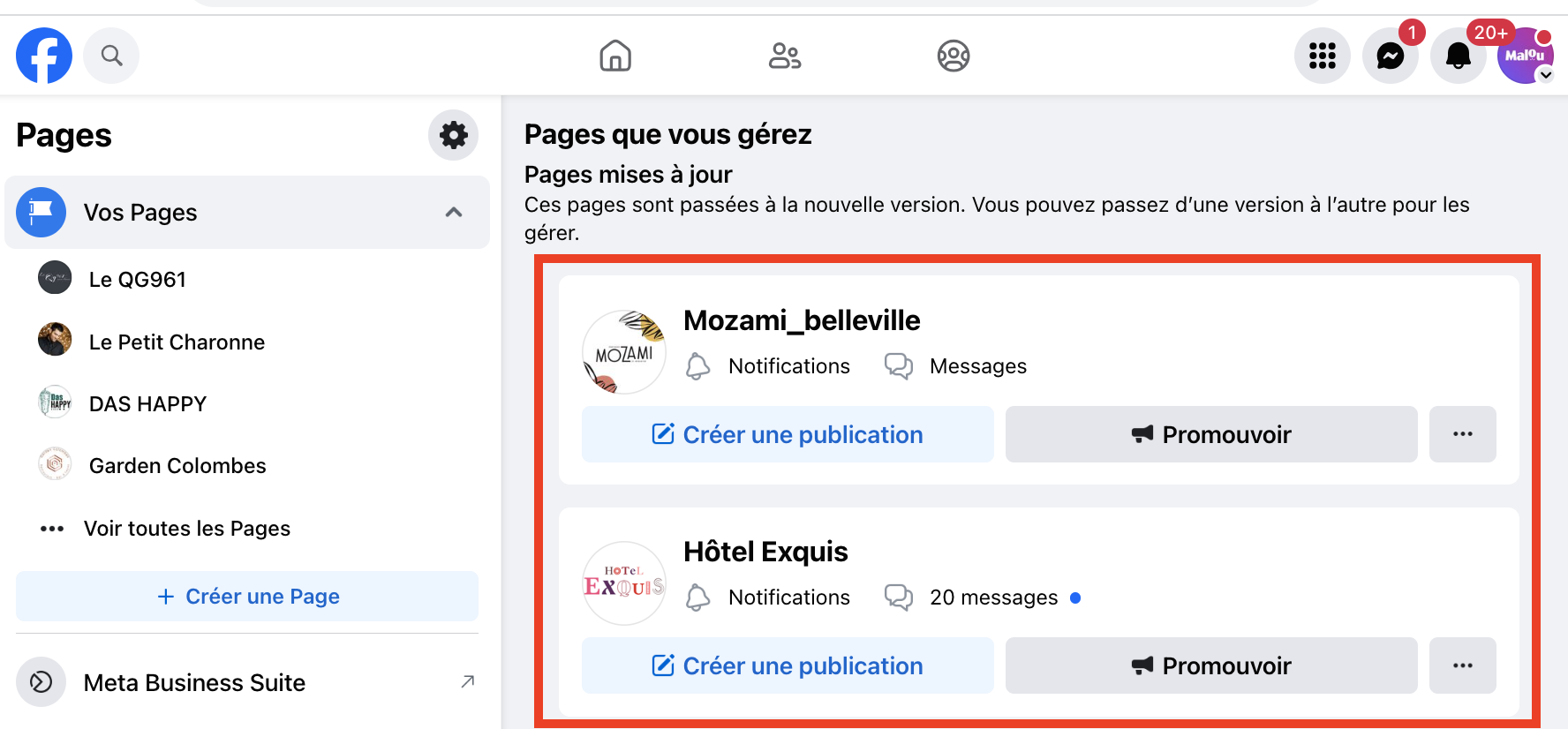Image resolution: width=1568 pixels, height=729 pixels.
Task: Open the Friends icon in top bar
Action: 784,56
